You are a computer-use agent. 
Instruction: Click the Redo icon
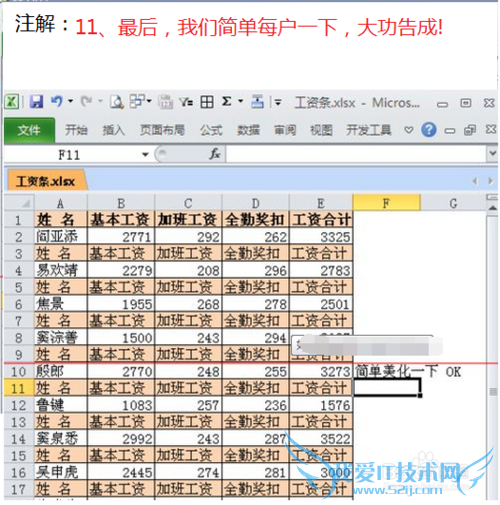[x=87, y=101]
